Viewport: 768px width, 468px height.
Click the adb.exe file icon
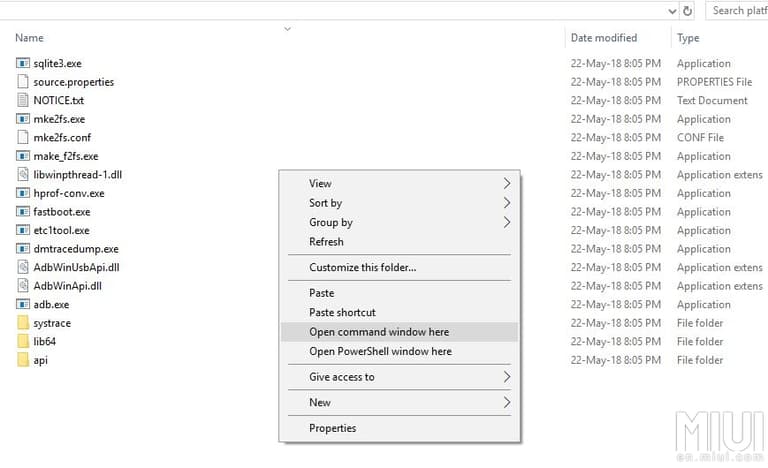tap(24, 305)
